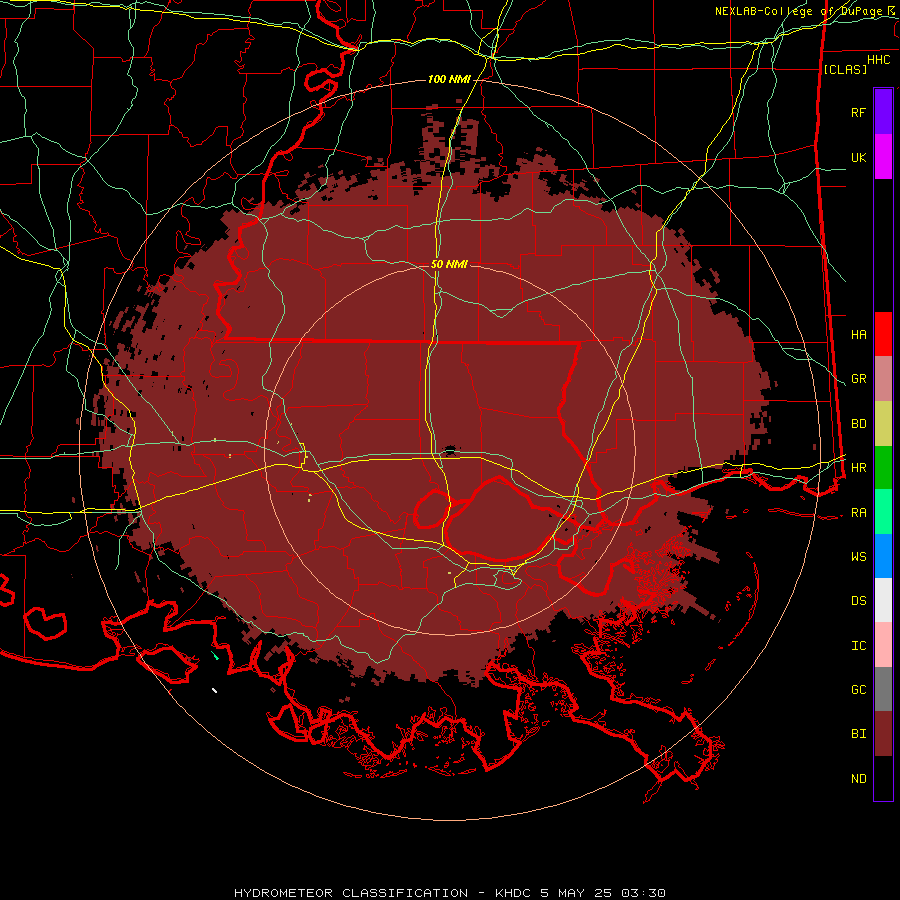Click the "DS" legend label
900x900 pixels.
pyautogui.click(x=858, y=601)
